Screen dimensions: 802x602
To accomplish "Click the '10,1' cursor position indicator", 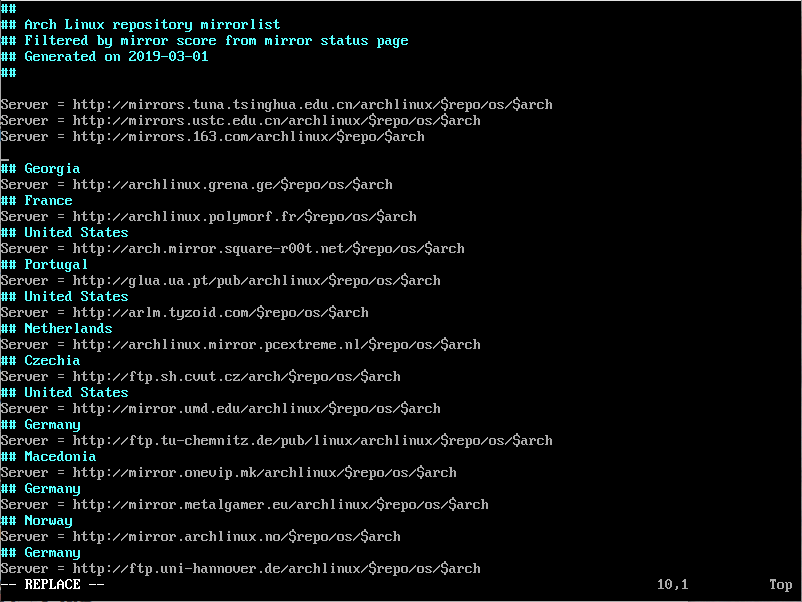I will point(673,585).
